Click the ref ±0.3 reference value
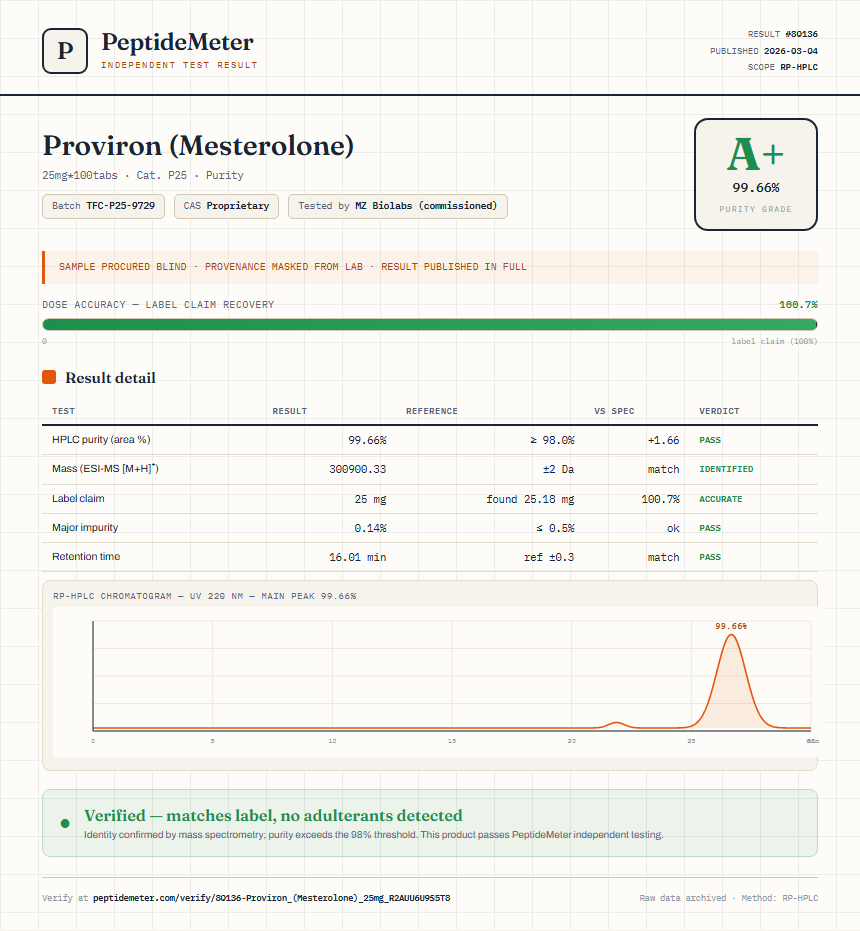Image resolution: width=860 pixels, height=931 pixels. [549, 557]
